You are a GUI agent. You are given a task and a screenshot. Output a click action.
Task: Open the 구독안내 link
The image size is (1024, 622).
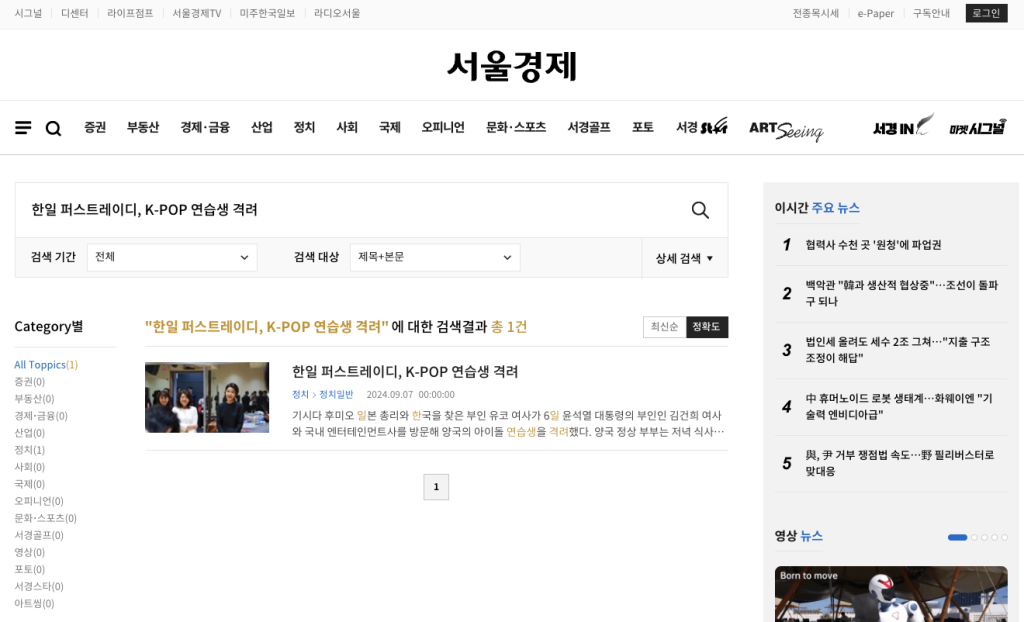tap(931, 13)
